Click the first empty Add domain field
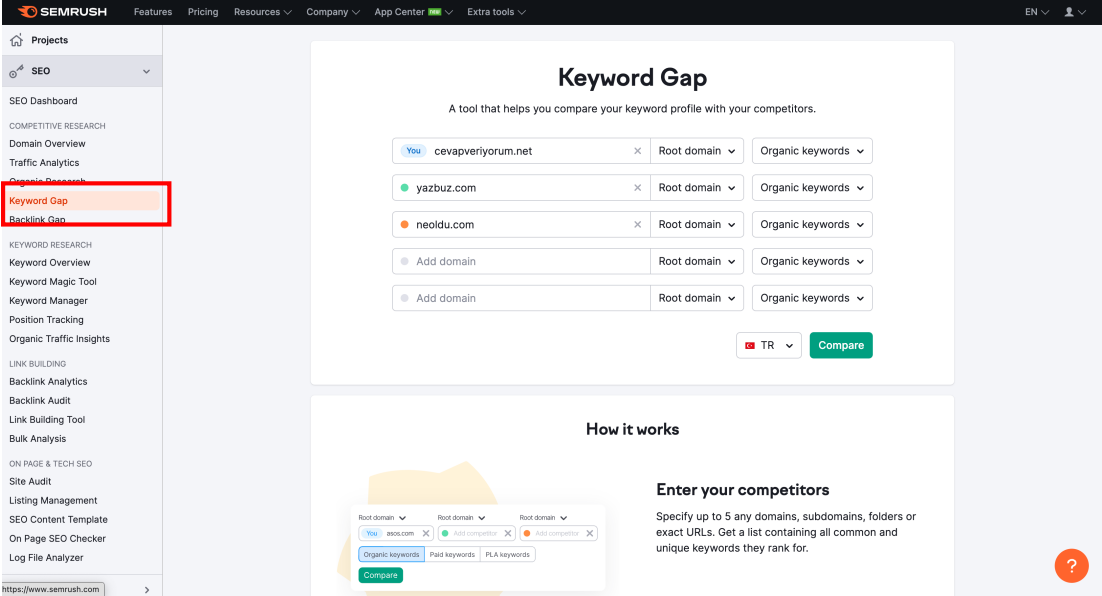The width and height of the screenshot is (1102, 596). point(521,261)
